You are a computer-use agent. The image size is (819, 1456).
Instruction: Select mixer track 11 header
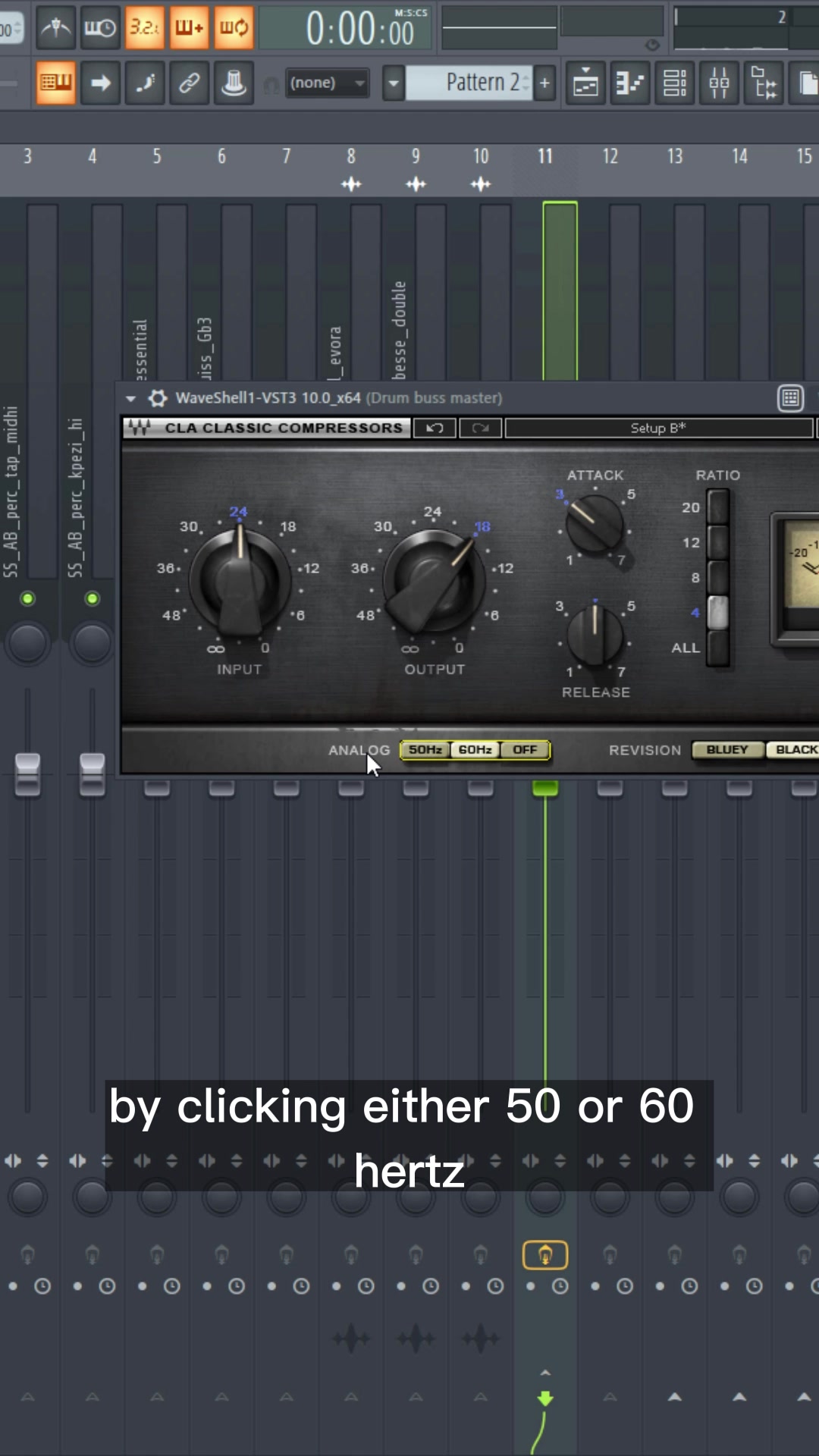[545, 156]
